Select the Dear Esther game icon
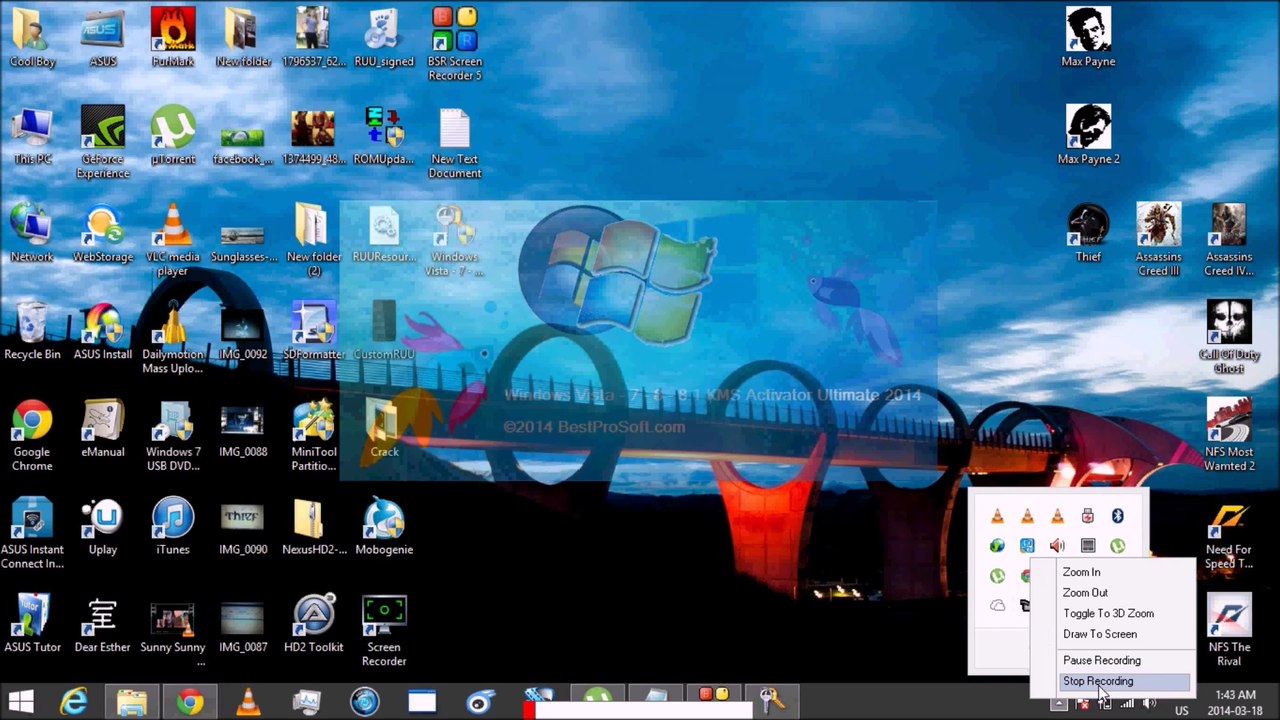The image size is (1280, 720). click(103, 623)
